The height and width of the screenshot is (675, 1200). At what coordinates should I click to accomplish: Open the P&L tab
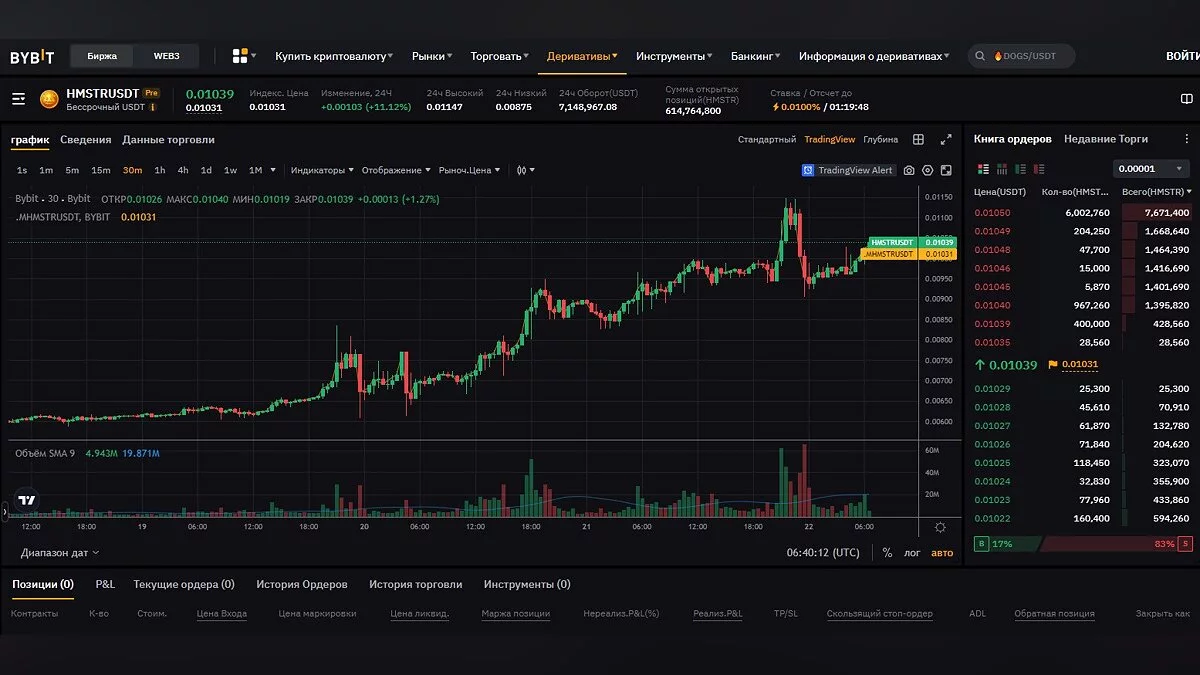tap(105, 584)
